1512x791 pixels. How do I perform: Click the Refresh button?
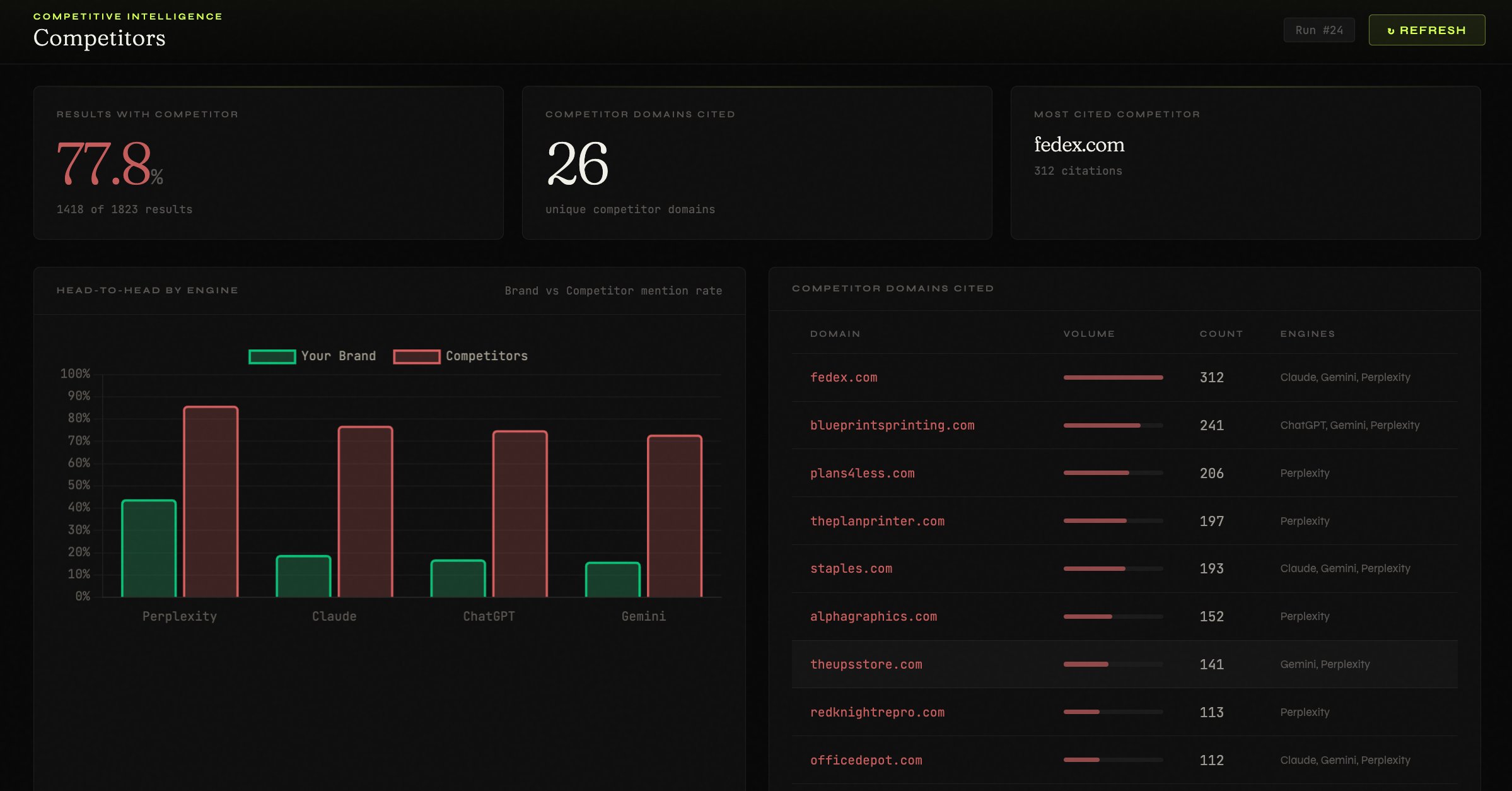(1426, 30)
